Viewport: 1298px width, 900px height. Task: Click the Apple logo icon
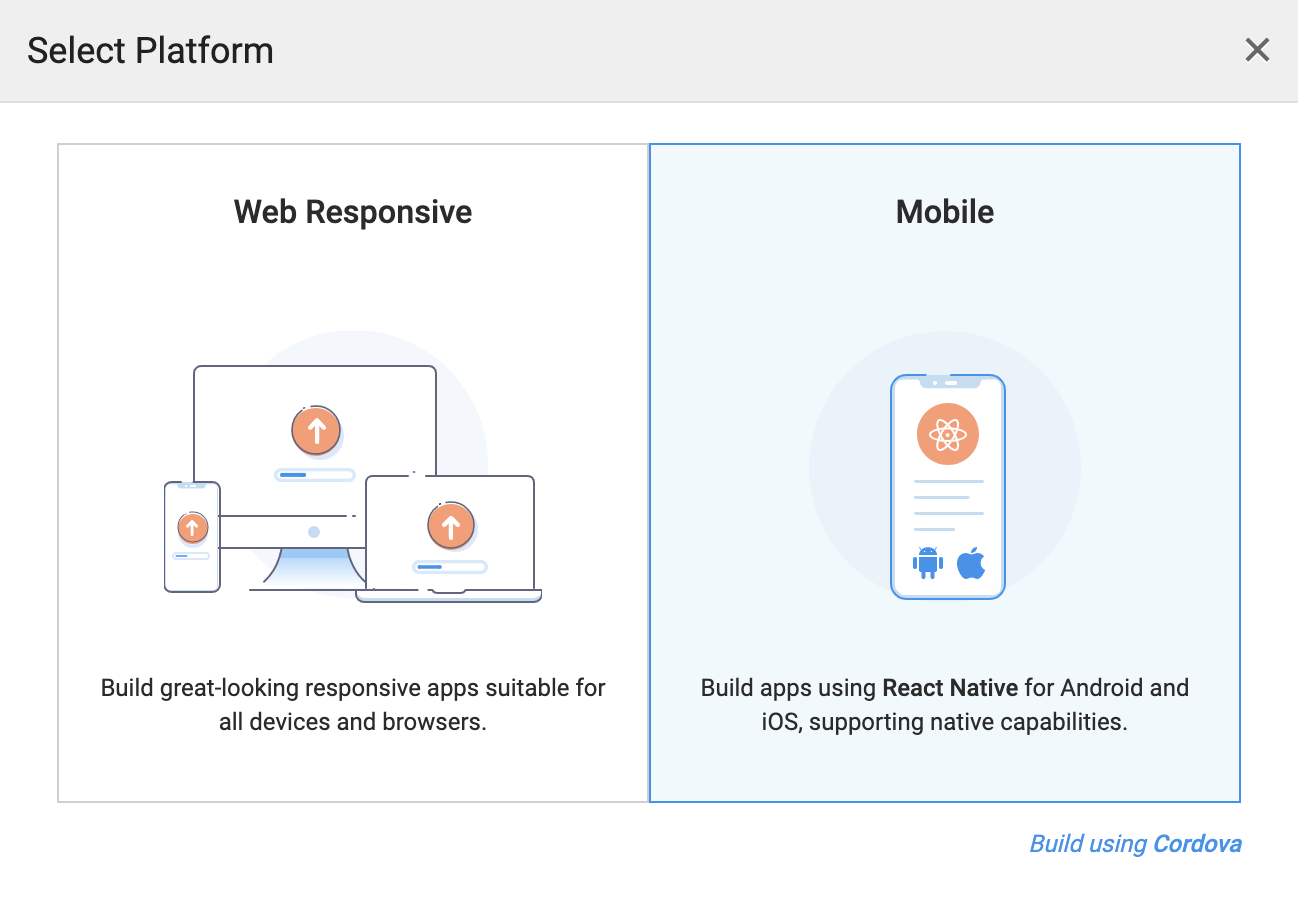tap(970, 562)
